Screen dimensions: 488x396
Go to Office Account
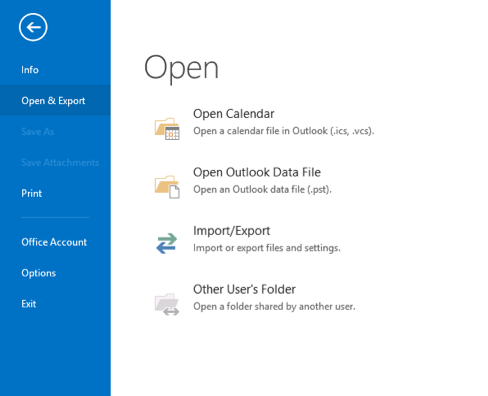click(x=55, y=242)
